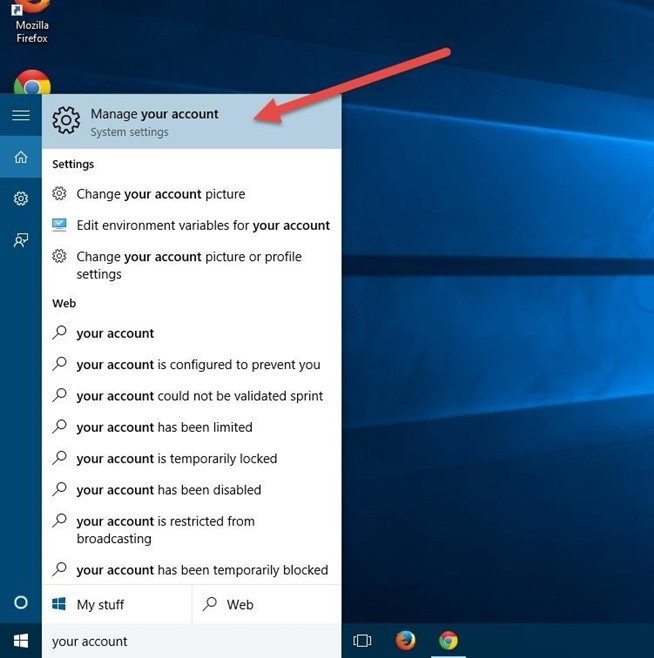Click the search box containing 'your account'
Viewport: 654px width, 658px height.
click(190, 641)
